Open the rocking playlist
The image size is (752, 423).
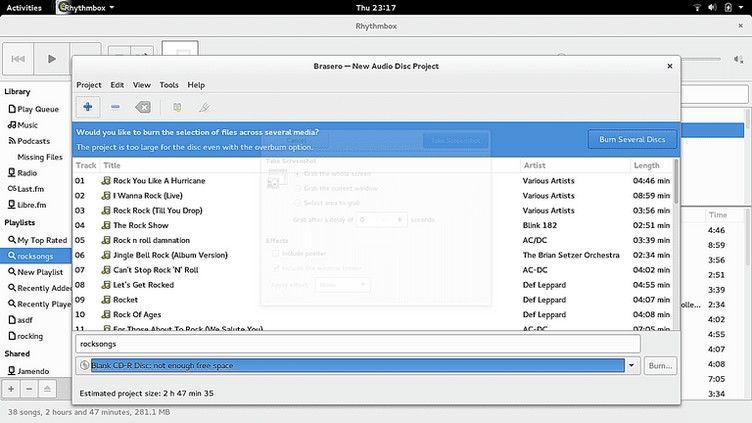pos(30,336)
